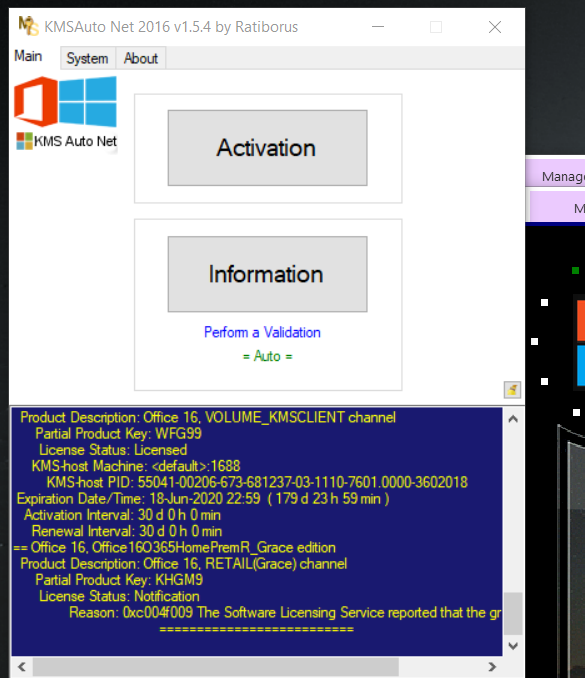
Task: Click the clear log broom icon
Action: [512, 390]
